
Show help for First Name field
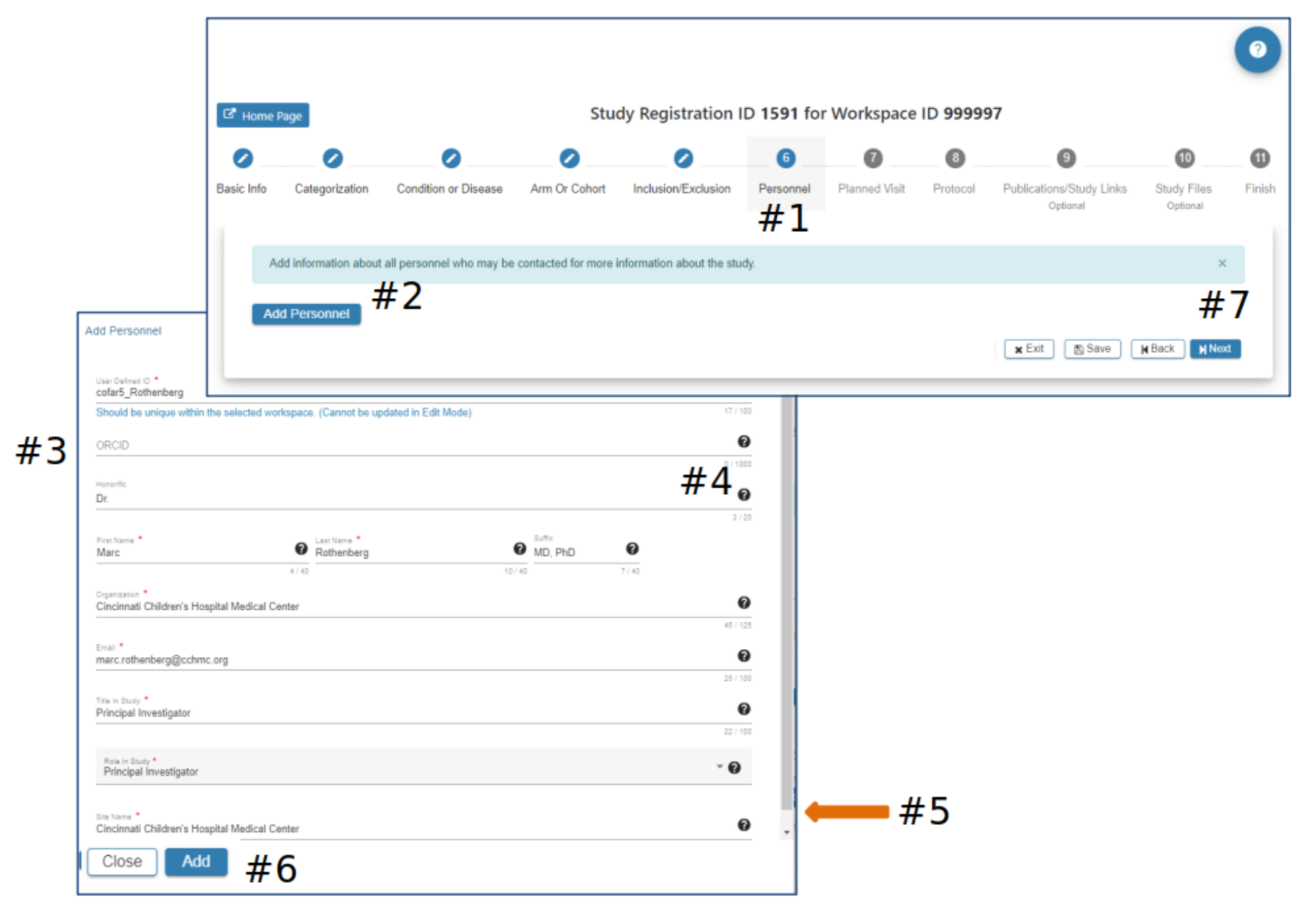[x=301, y=548]
